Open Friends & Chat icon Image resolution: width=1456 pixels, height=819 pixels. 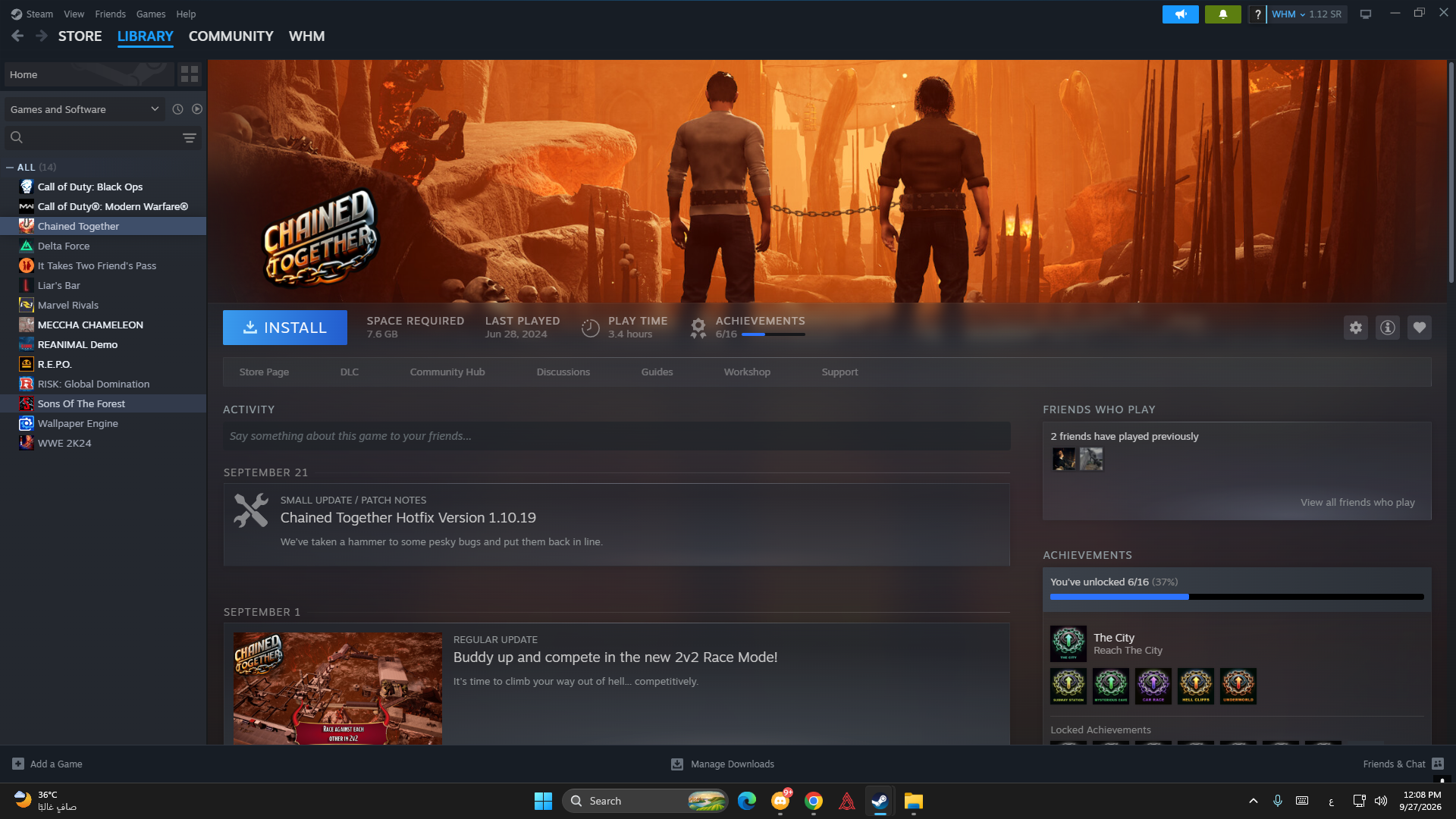click(1438, 764)
